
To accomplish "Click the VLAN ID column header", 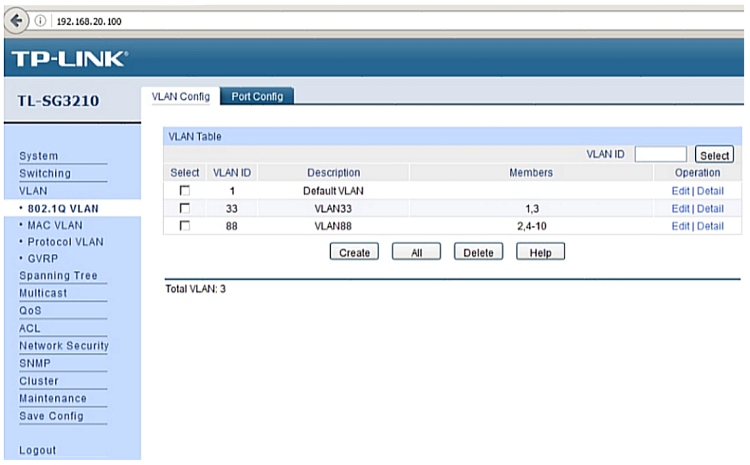I will click(x=232, y=172).
